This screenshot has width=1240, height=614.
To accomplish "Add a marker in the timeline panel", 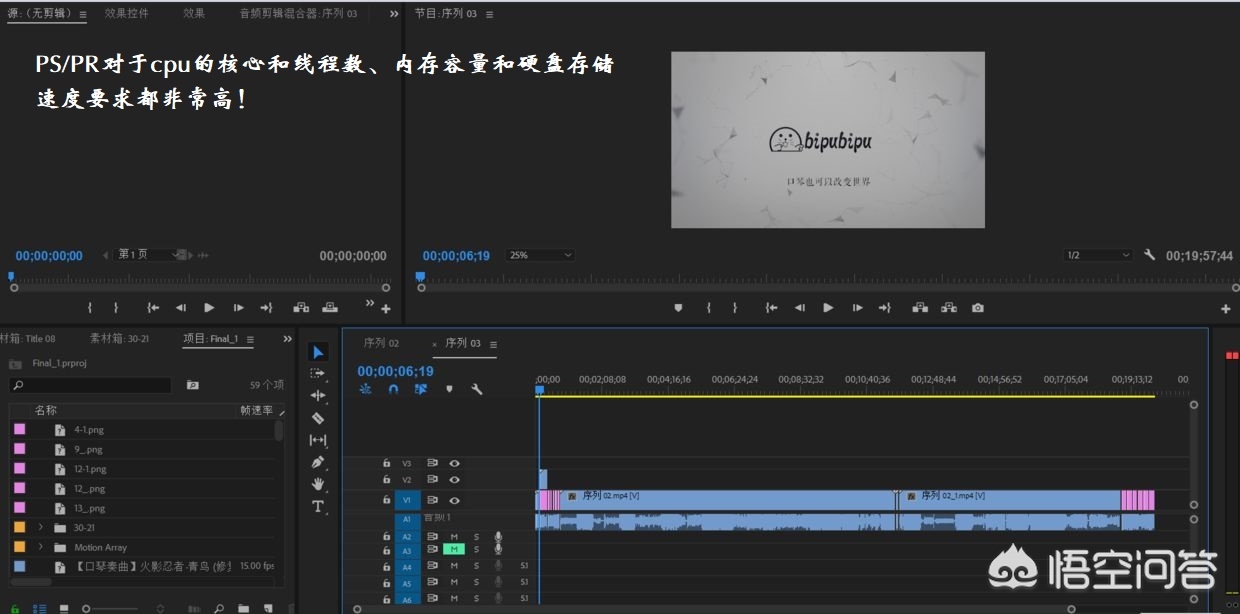I will click(x=449, y=389).
